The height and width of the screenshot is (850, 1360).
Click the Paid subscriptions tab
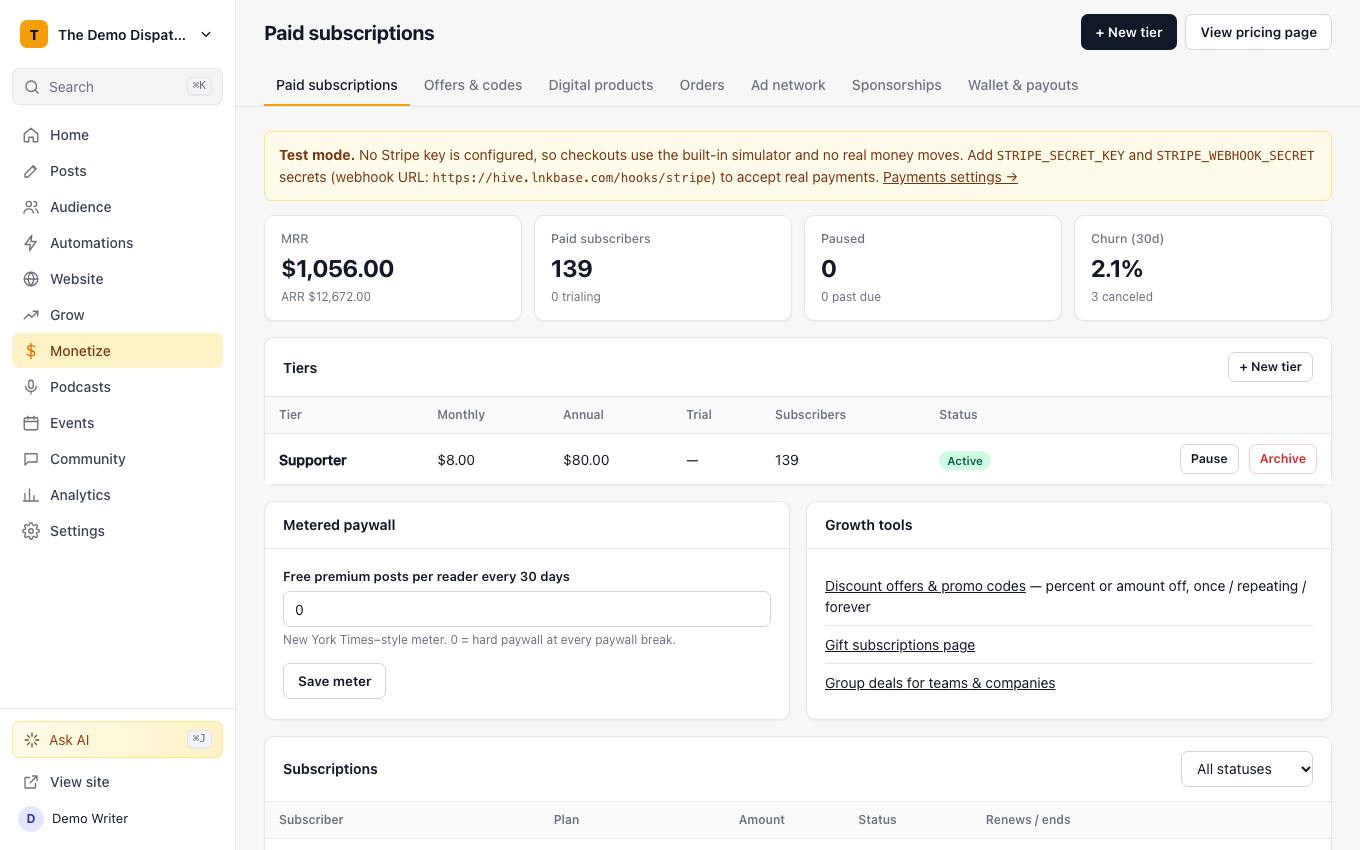point(337,85)
